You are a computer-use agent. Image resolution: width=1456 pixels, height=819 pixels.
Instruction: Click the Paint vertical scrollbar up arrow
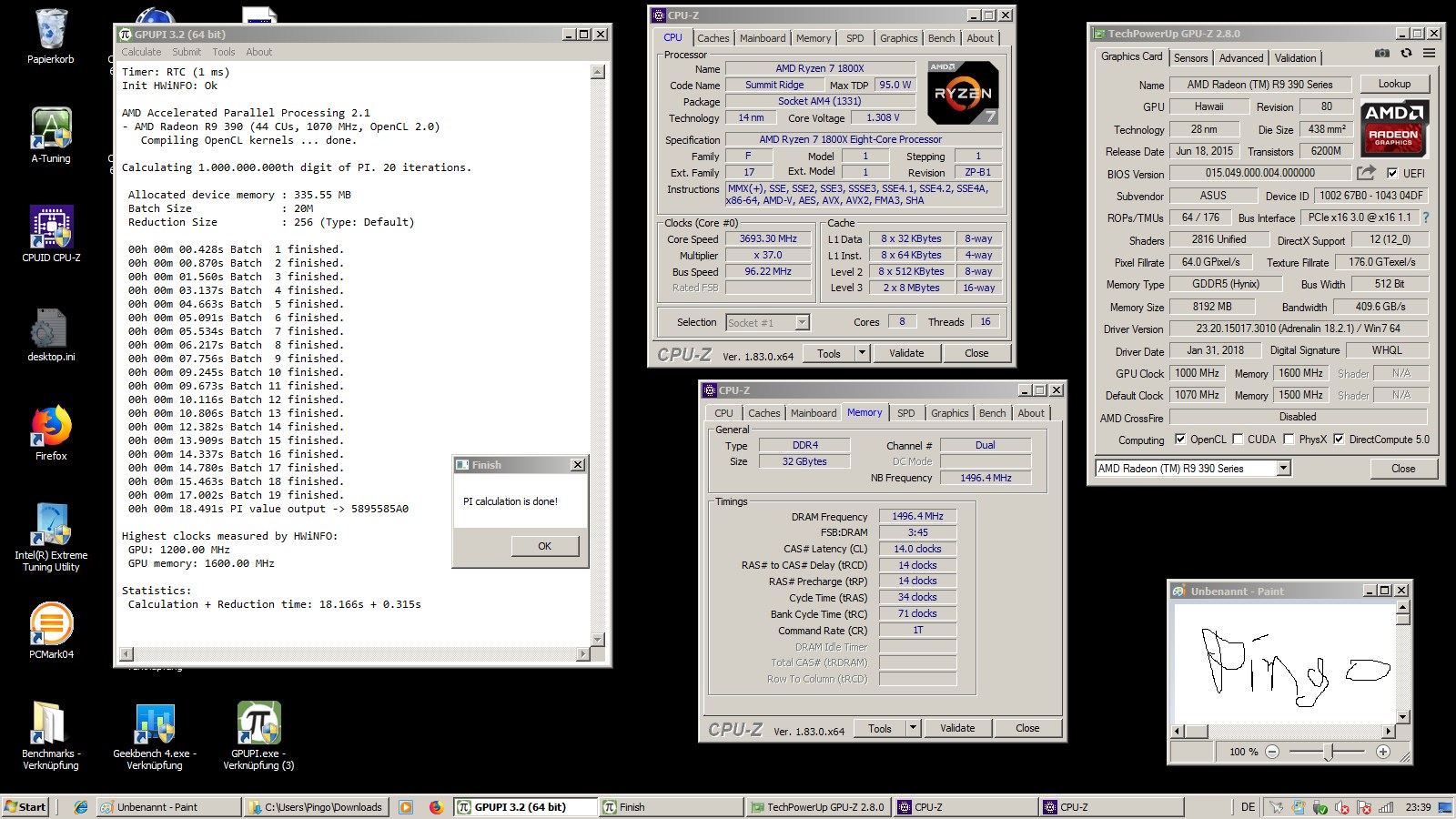click(1403, 607)
